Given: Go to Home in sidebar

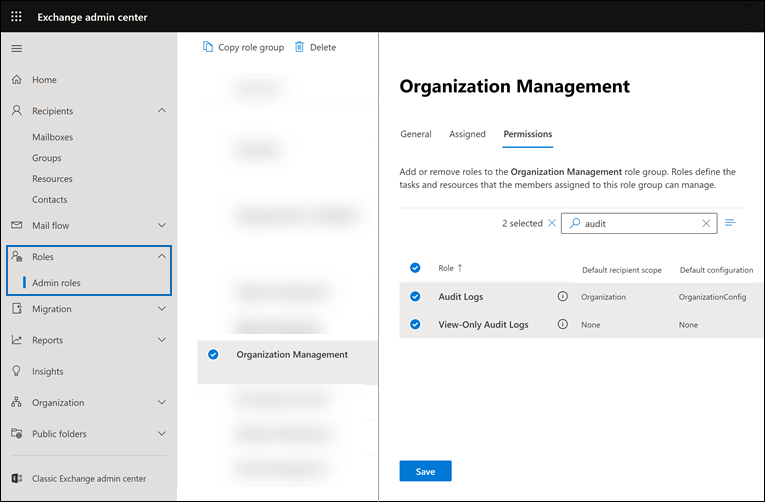Looking at the screenshot, I should [x=44, y=80].
